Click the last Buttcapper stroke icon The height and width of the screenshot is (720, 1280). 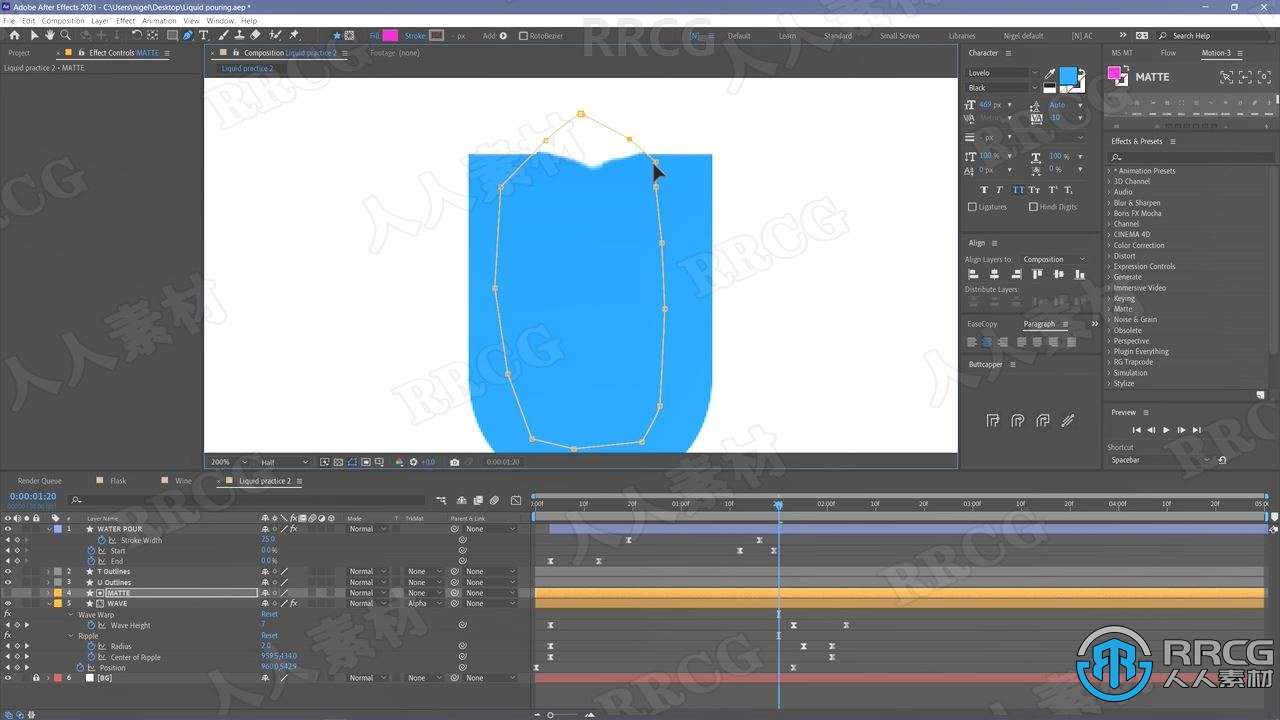click(x=1067, y=421)
